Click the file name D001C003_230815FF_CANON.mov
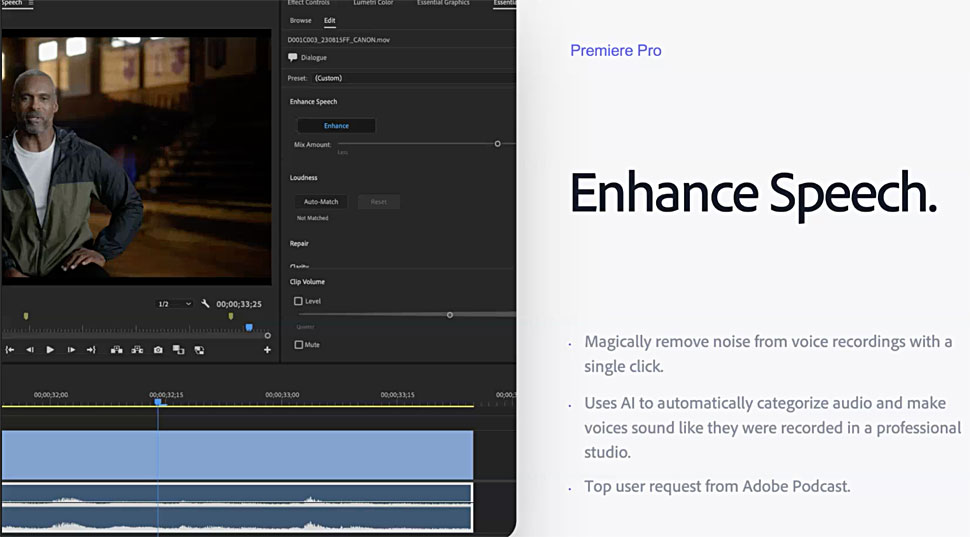The width and height of the screenshot is (970, 537). 338,40
